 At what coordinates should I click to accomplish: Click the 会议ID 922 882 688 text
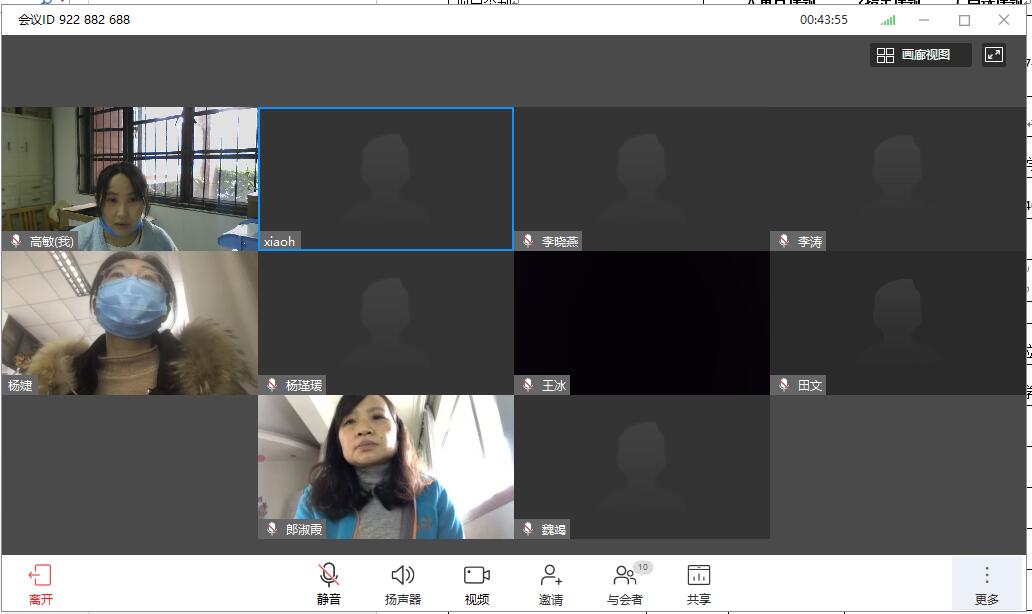(x=74, y=20)
